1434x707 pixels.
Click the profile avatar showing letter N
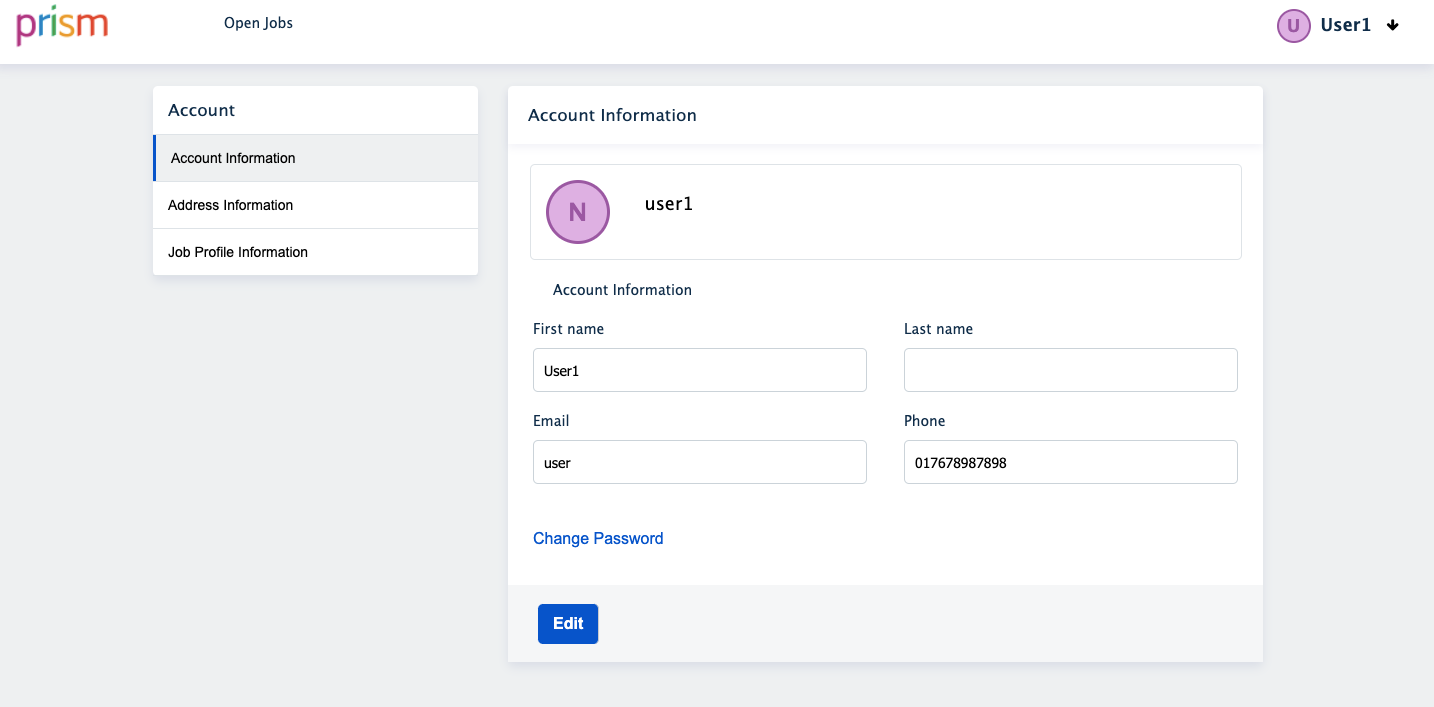(578, 212)
